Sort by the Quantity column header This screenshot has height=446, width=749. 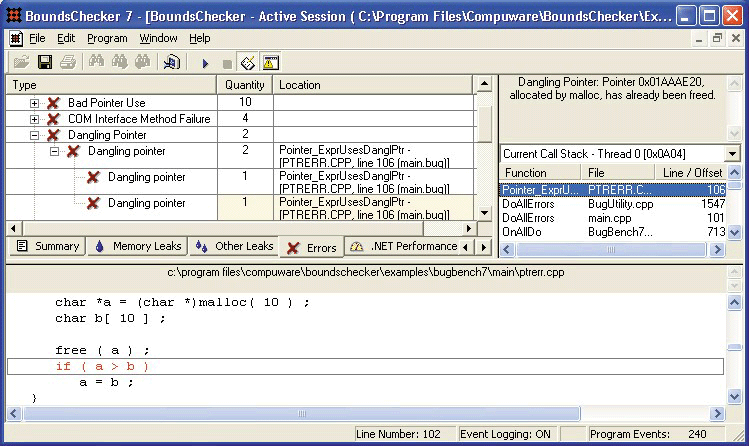click(x=245, y=85)
